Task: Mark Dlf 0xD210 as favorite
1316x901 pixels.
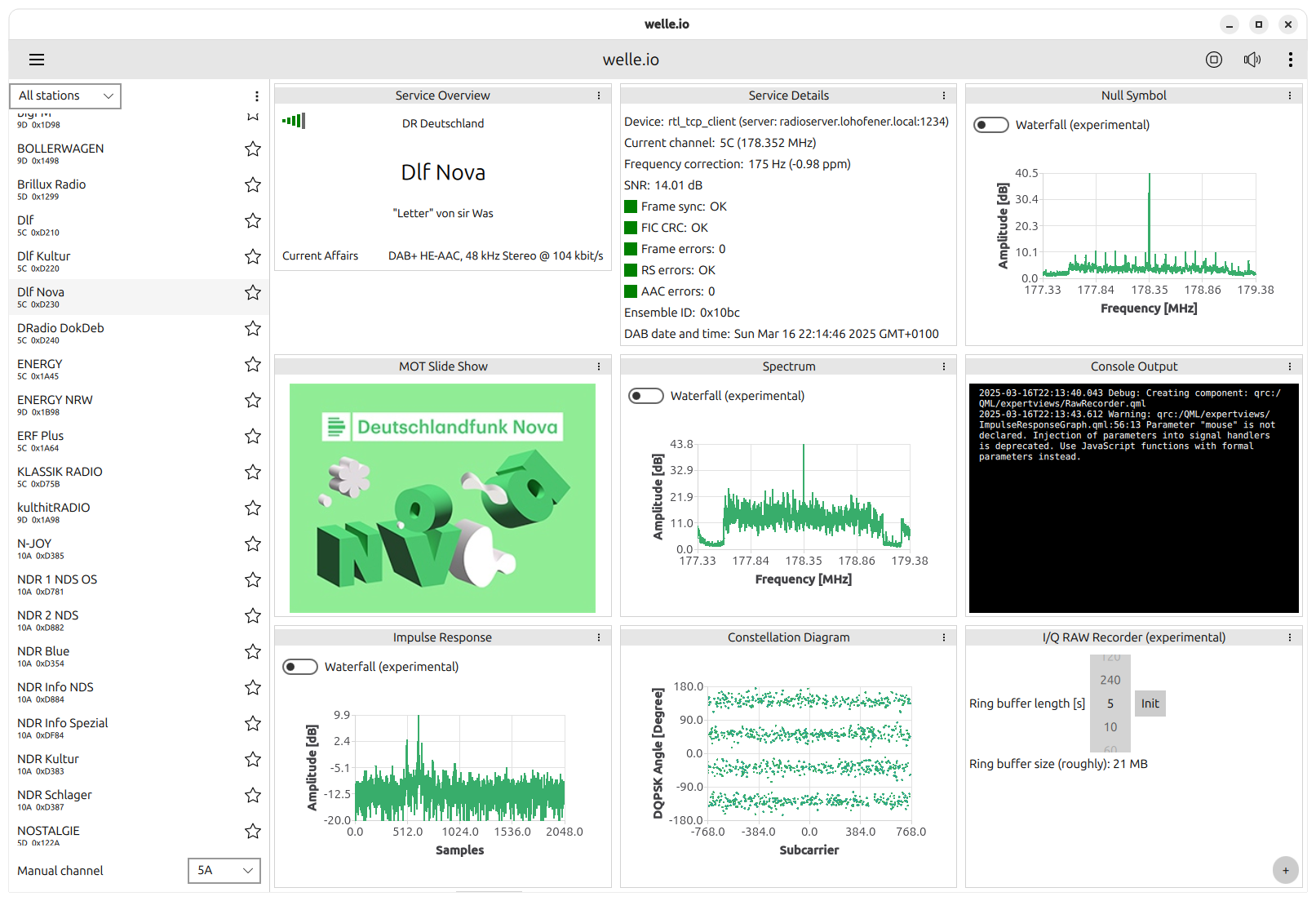Action: [x=253, y=221]
